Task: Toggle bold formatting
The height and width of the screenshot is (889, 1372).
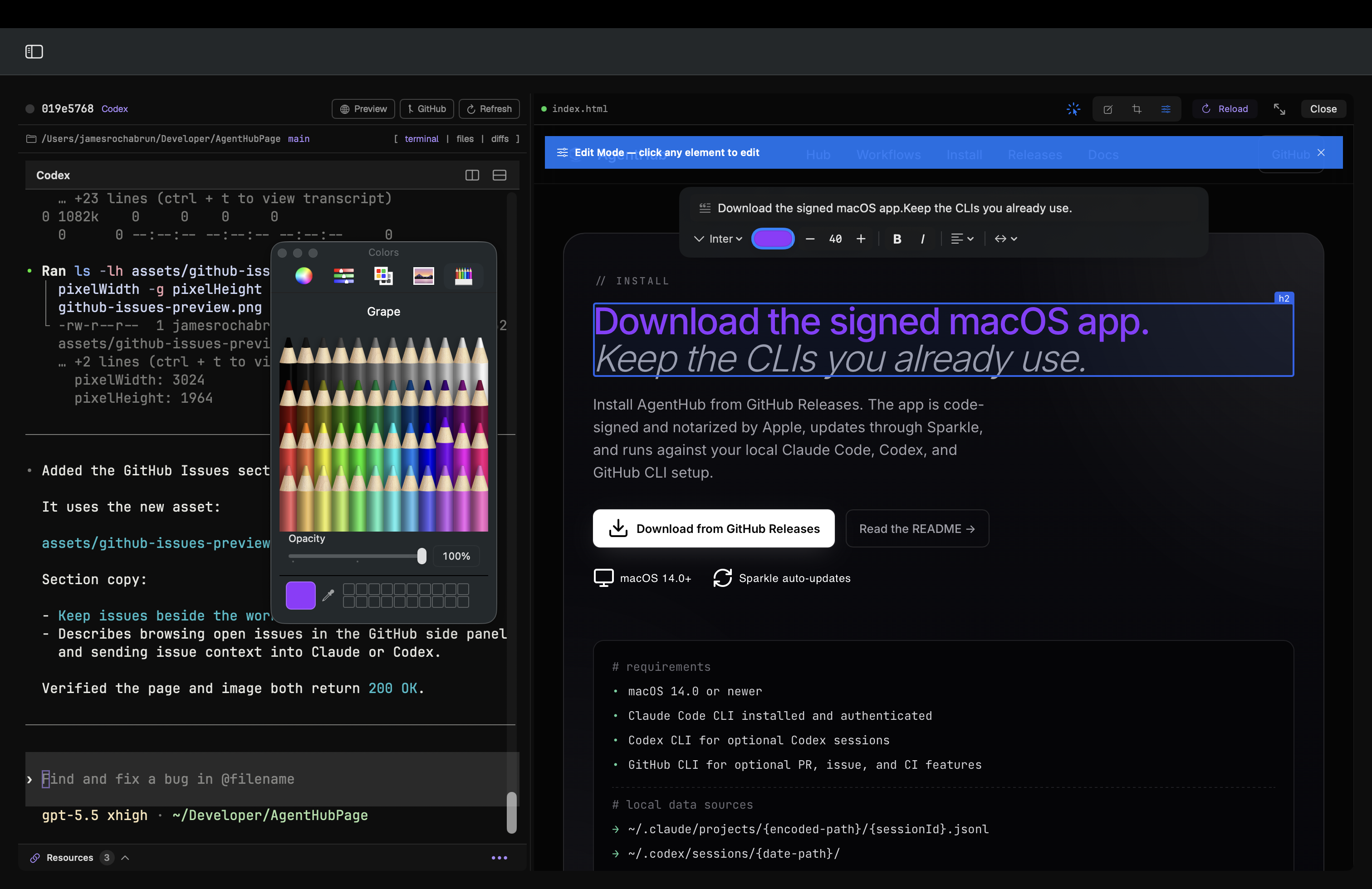Action: coord(897,239)
